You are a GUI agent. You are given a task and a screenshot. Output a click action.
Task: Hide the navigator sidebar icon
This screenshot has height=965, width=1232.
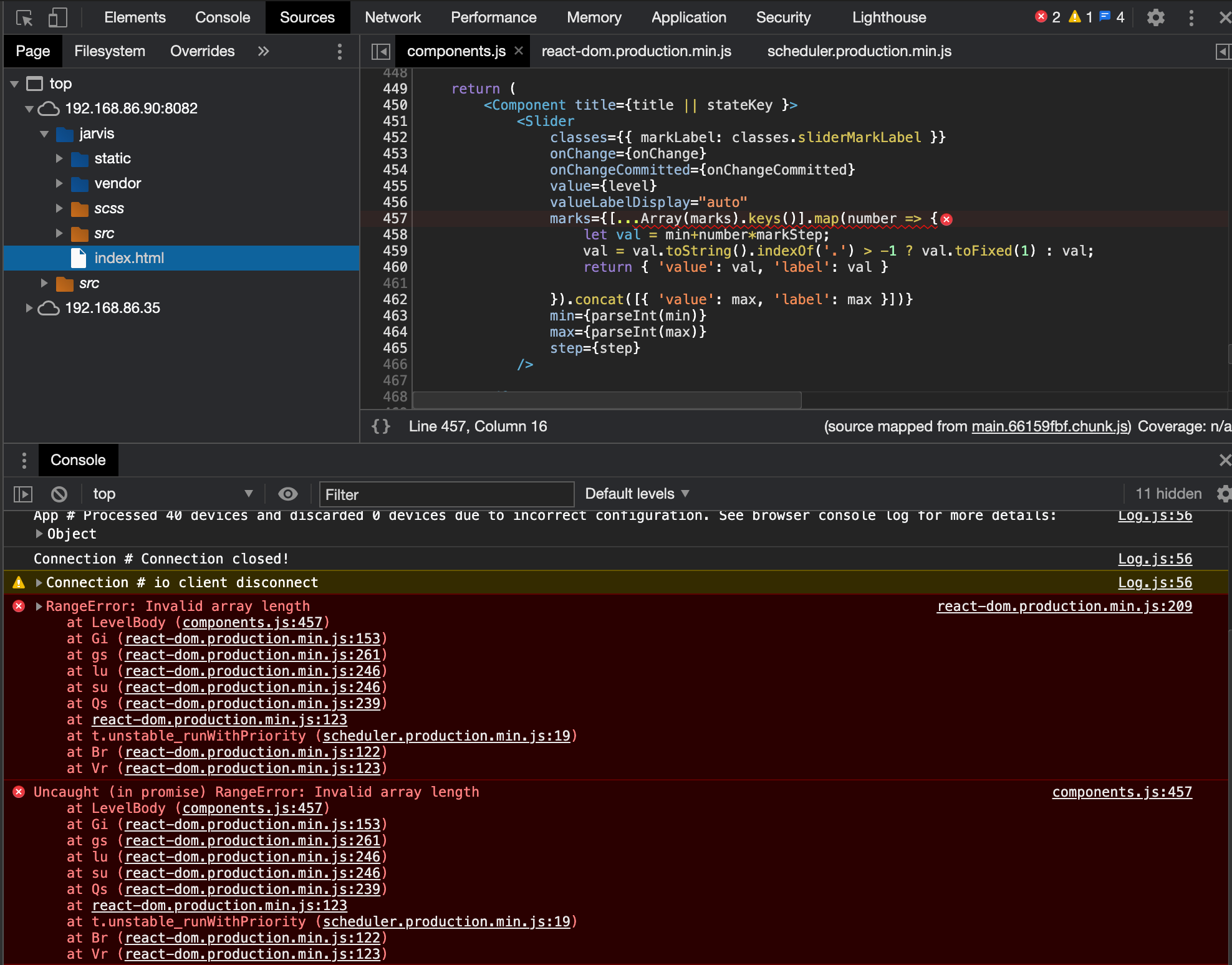click(380, 51)
